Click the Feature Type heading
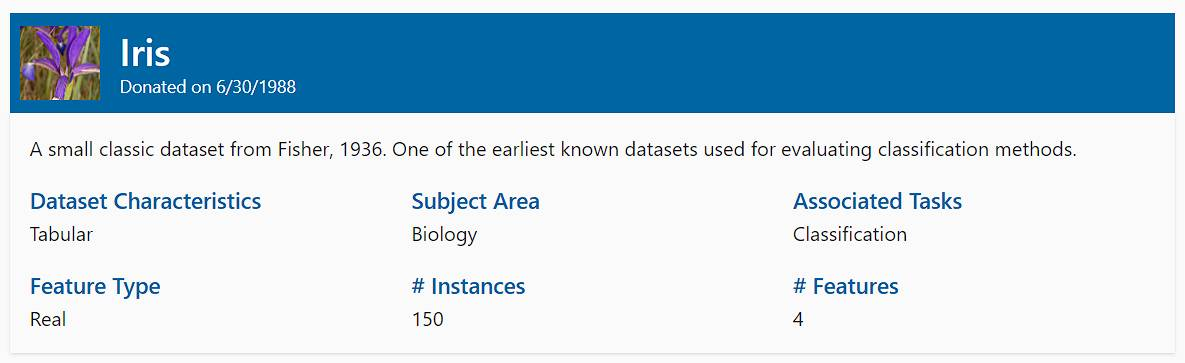The width and height of the screenshot is (1185, 363). (95, 287)
